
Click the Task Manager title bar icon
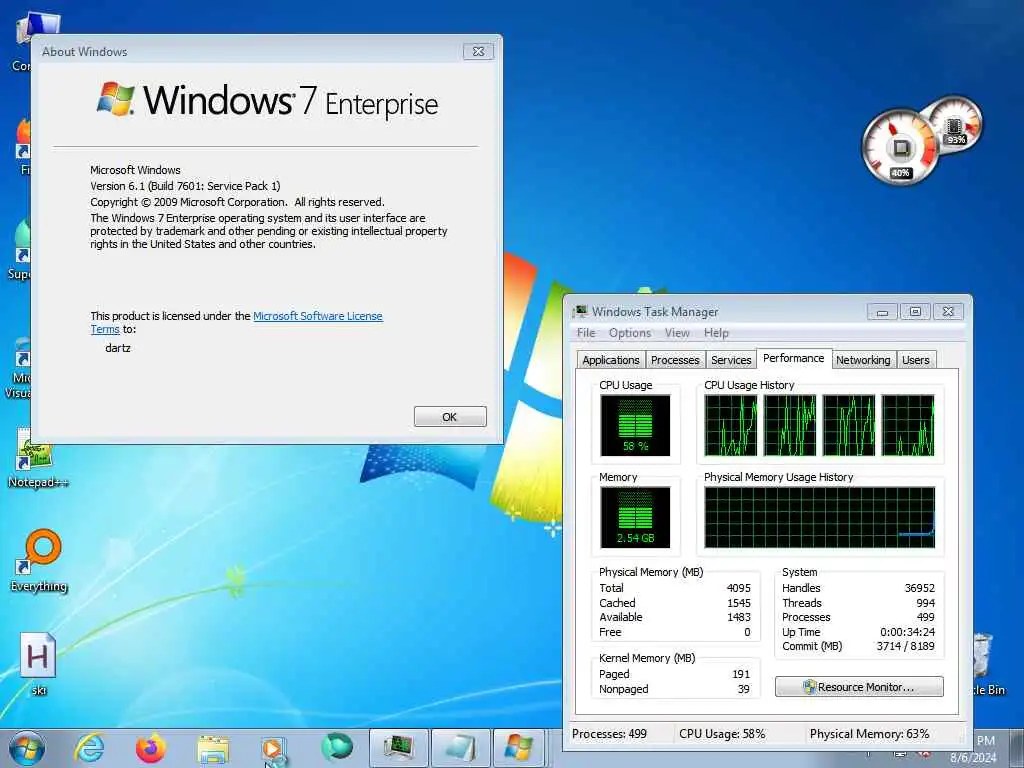(580, 312)
